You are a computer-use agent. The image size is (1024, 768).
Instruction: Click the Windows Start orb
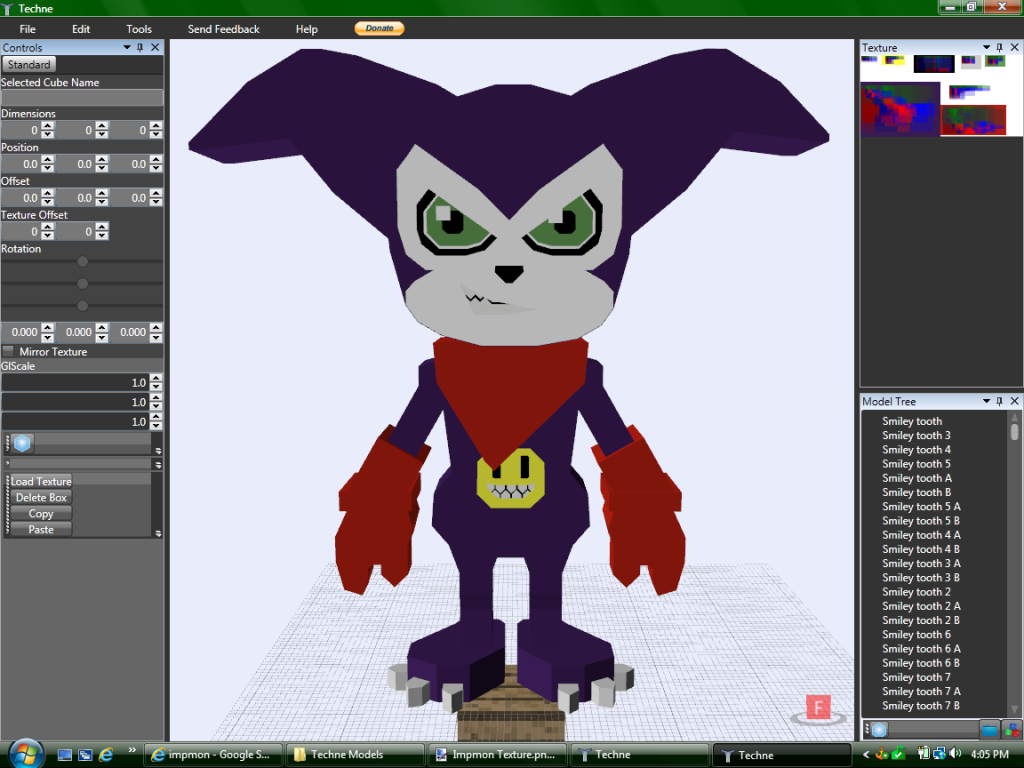(26, 754)
